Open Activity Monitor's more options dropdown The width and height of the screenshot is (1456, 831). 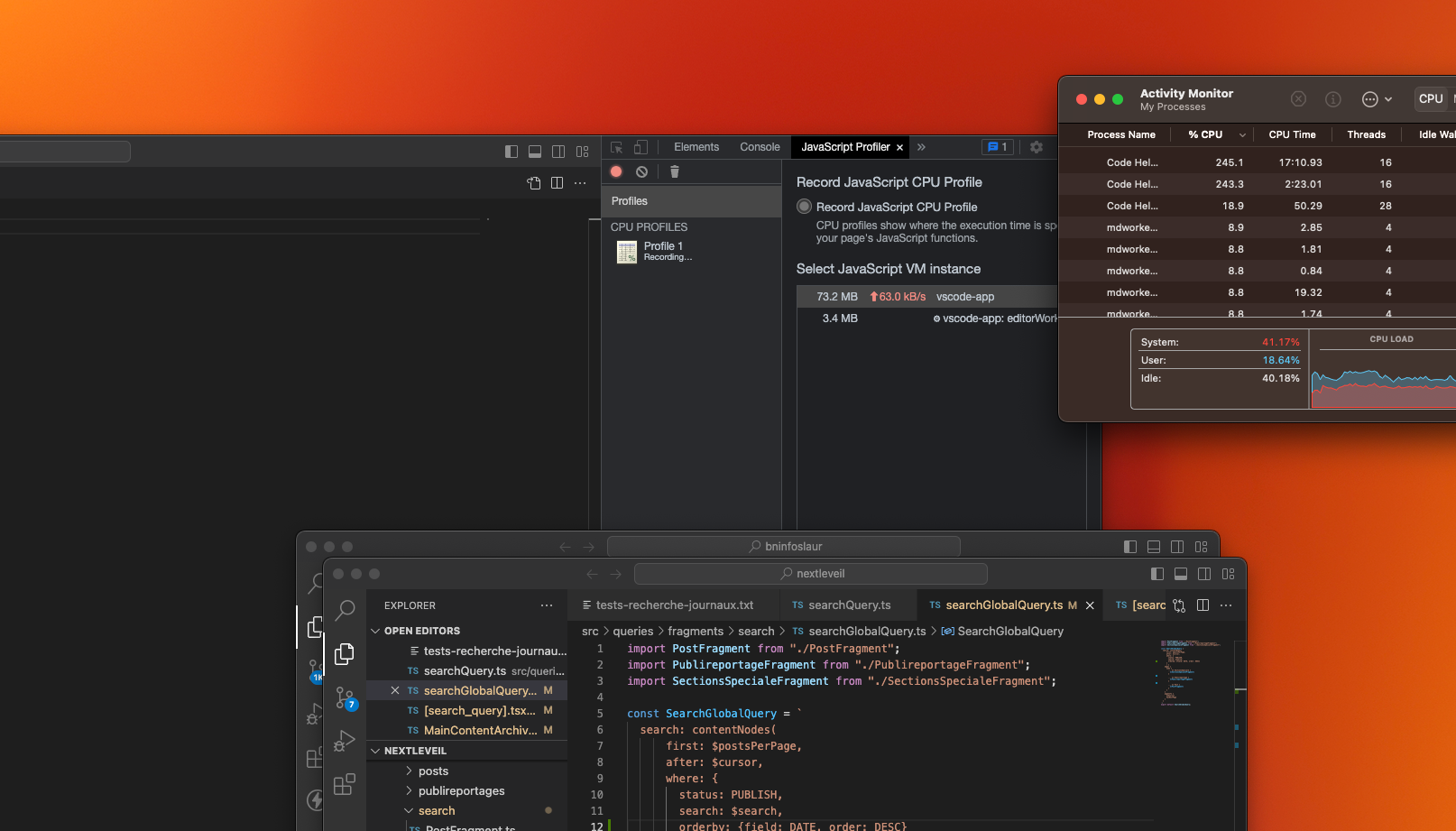click(x=1377, y=99)
